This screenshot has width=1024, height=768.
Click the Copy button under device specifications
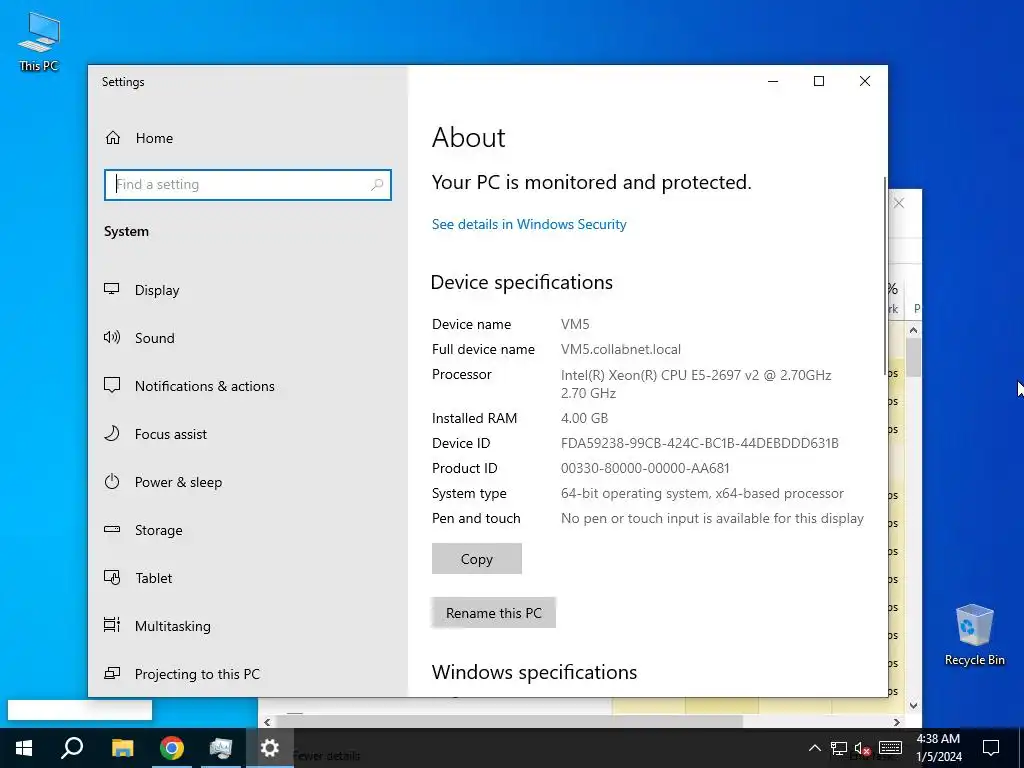pyautogui.click(x=477, y=559)
